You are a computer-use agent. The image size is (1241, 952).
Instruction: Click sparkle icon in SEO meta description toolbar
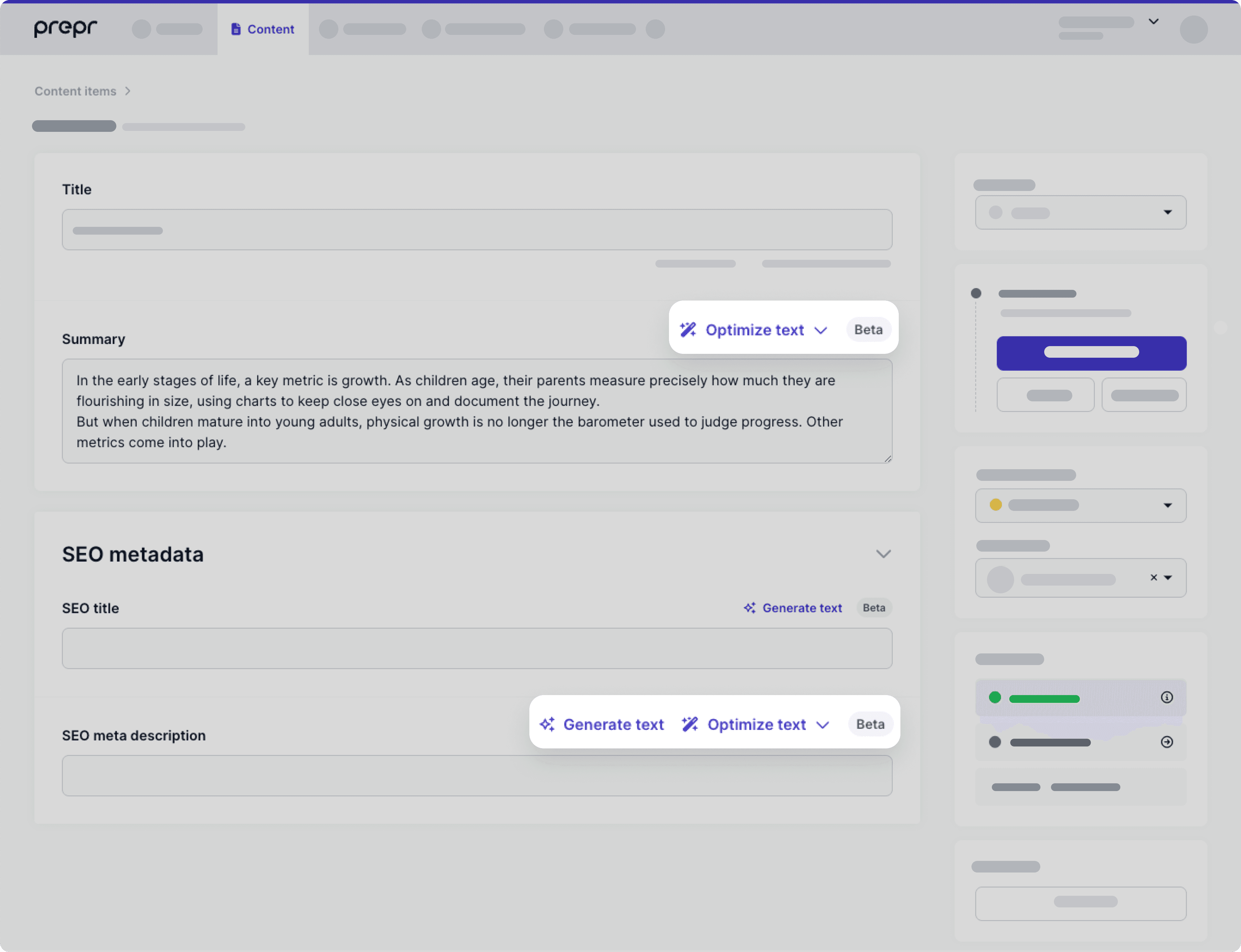coord(547,724)
